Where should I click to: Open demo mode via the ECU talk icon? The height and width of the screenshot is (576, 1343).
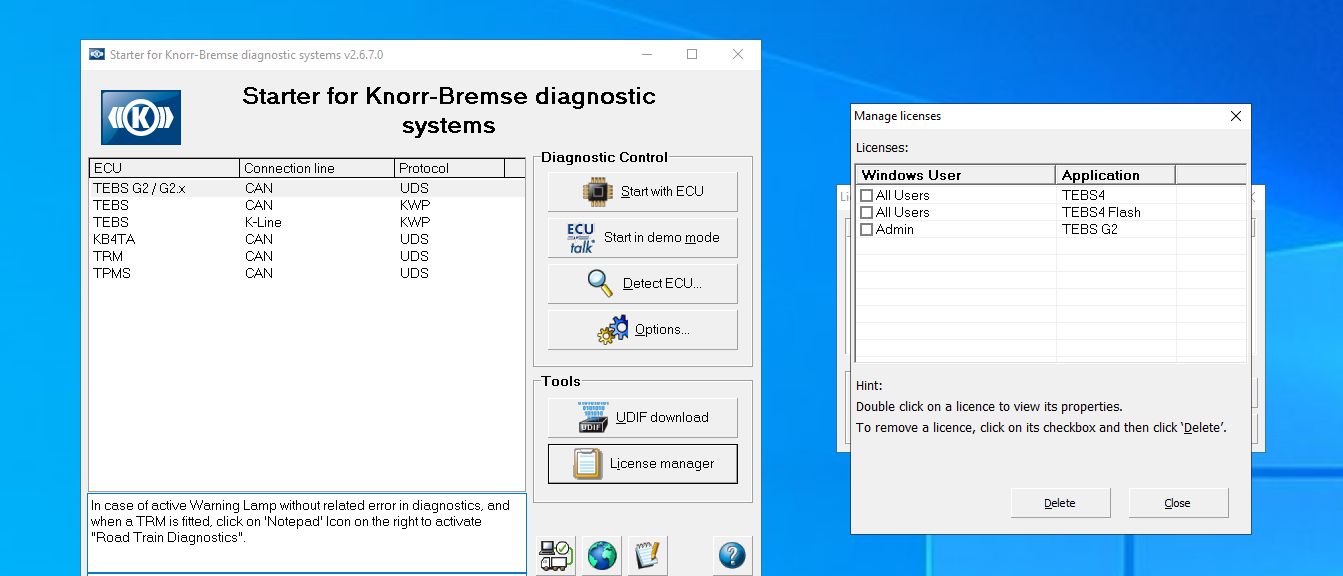pyautogui.click(x=582, y=237)
